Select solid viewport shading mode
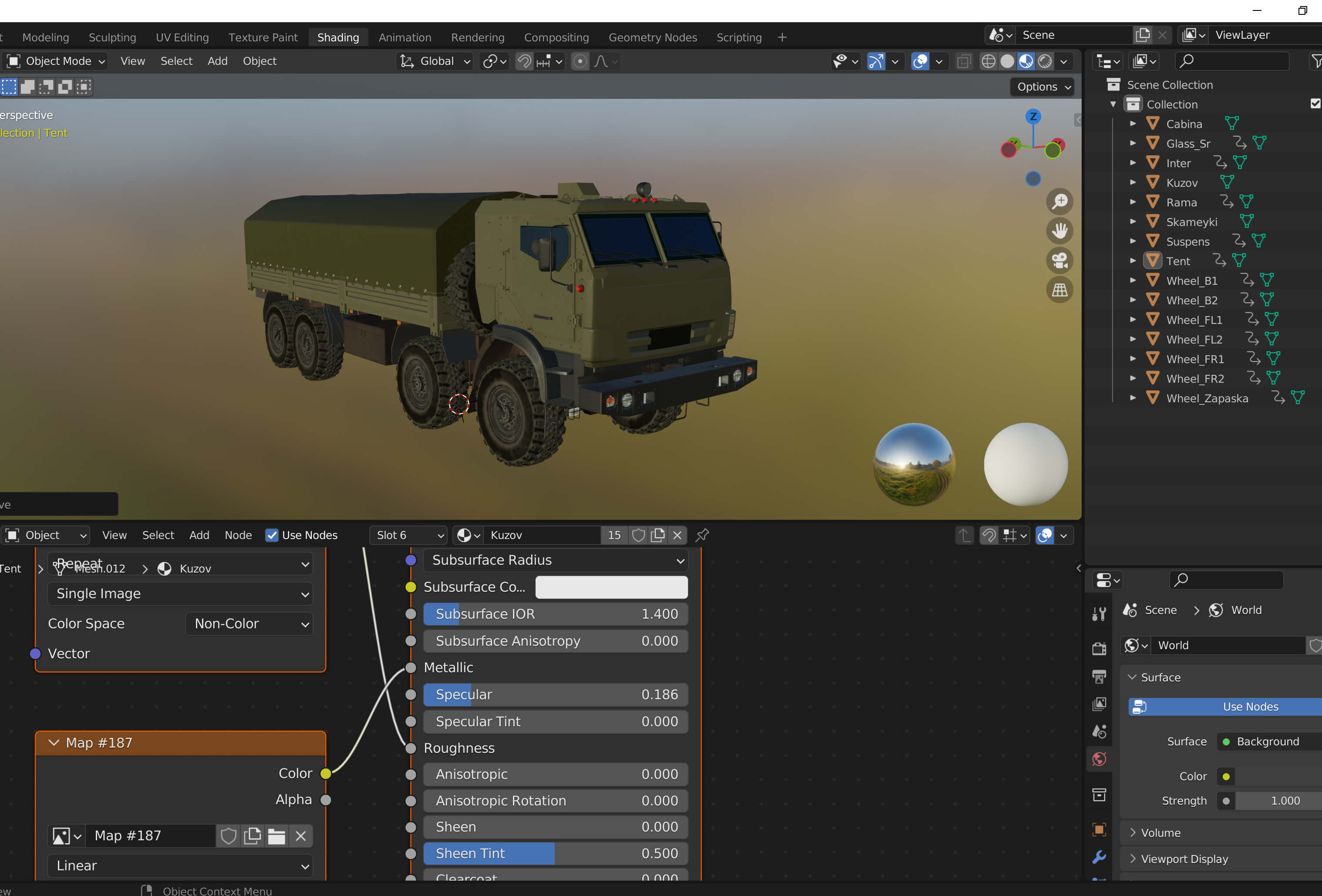This screenshot has width=1322, height=896. [1007, 61]
